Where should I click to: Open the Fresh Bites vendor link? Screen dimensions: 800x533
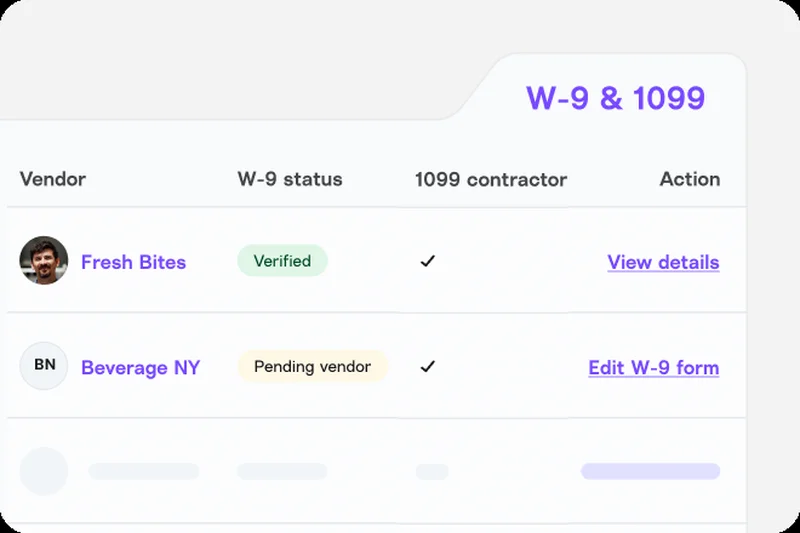point(133,262)
